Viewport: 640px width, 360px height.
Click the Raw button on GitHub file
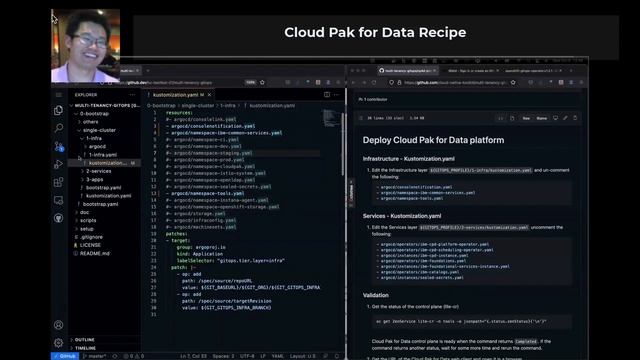[x=526, y=118]
